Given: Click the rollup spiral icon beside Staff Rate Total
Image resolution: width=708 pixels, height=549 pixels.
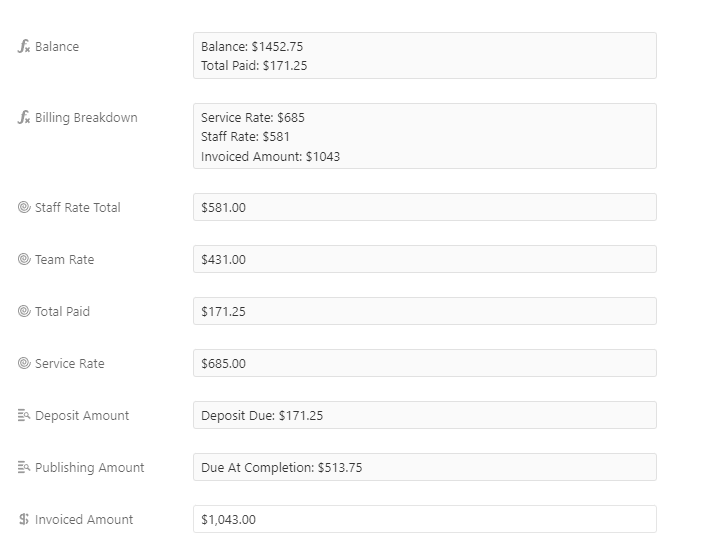Looking at the screenshot, I should [x=24, y=207].
